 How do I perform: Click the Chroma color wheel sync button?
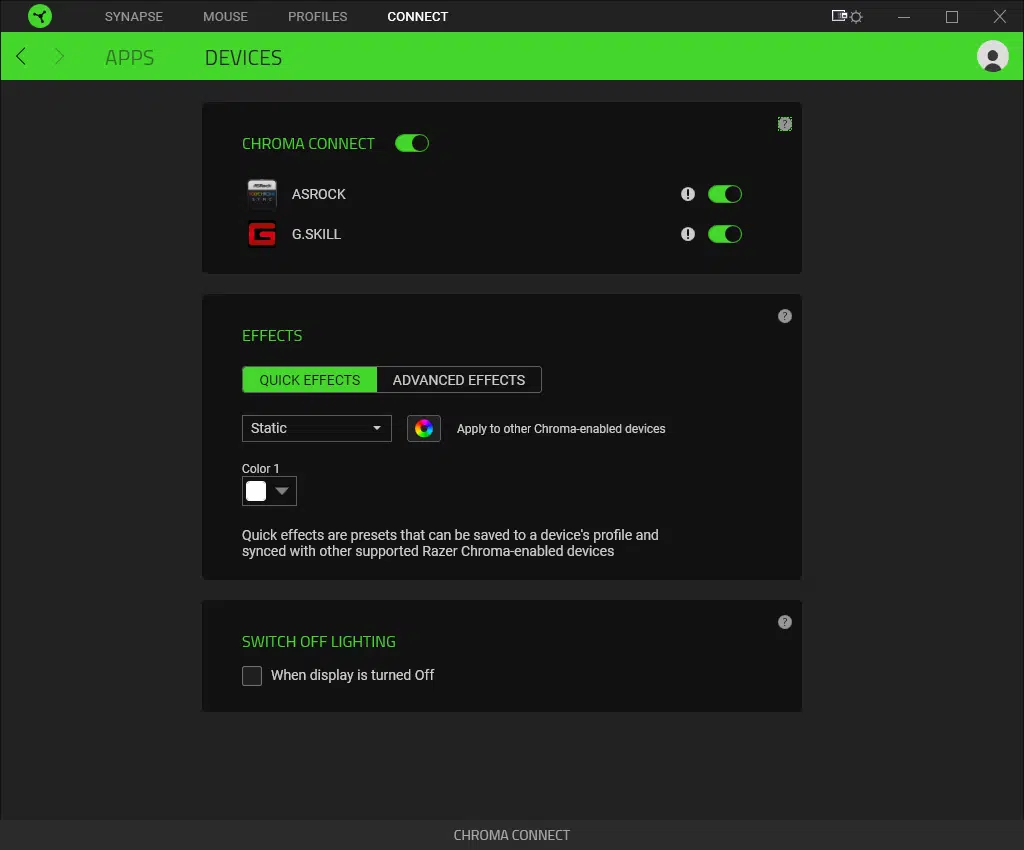point(423,428)
